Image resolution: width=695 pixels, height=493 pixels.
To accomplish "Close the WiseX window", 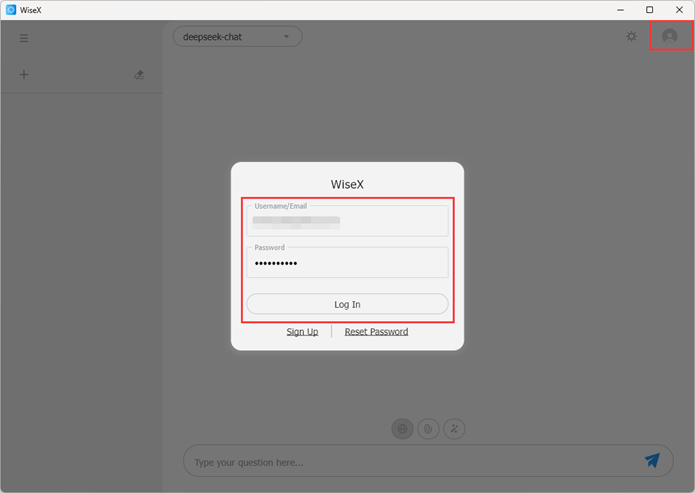I will (x=679, y=10).
